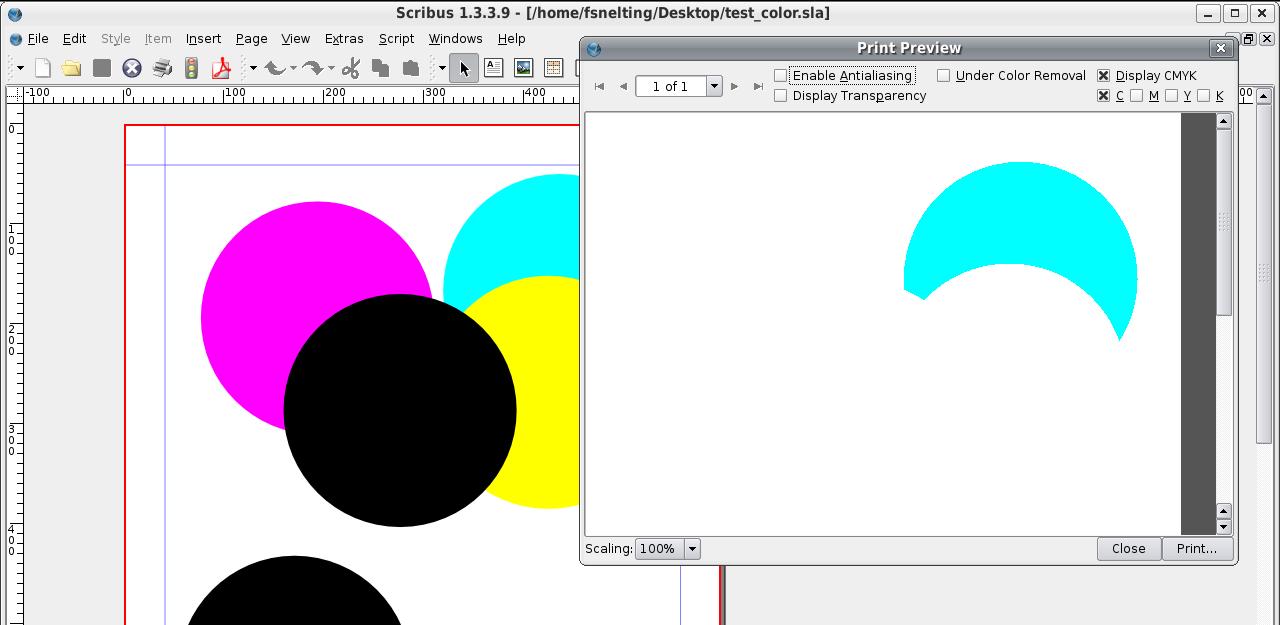Check the K black channel checkbox
The width and height of the screenshot is (1280, 625).
tap(1203, 96)
